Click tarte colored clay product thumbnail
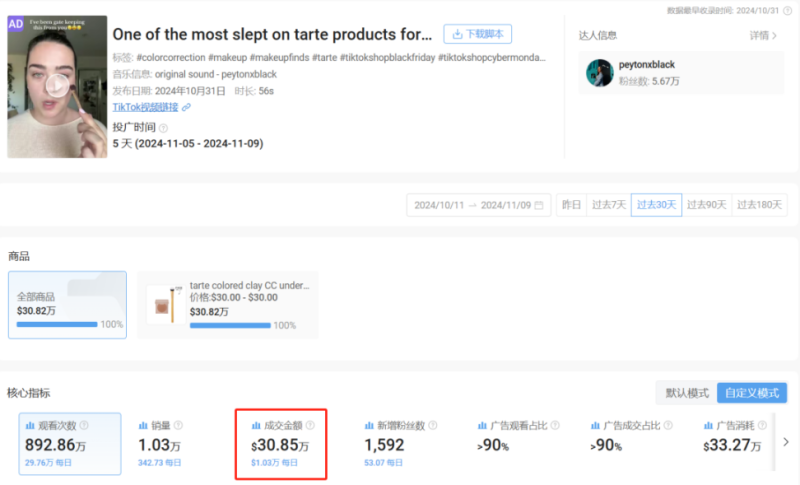This screenshot has height=485, width=800. [160, 304]
